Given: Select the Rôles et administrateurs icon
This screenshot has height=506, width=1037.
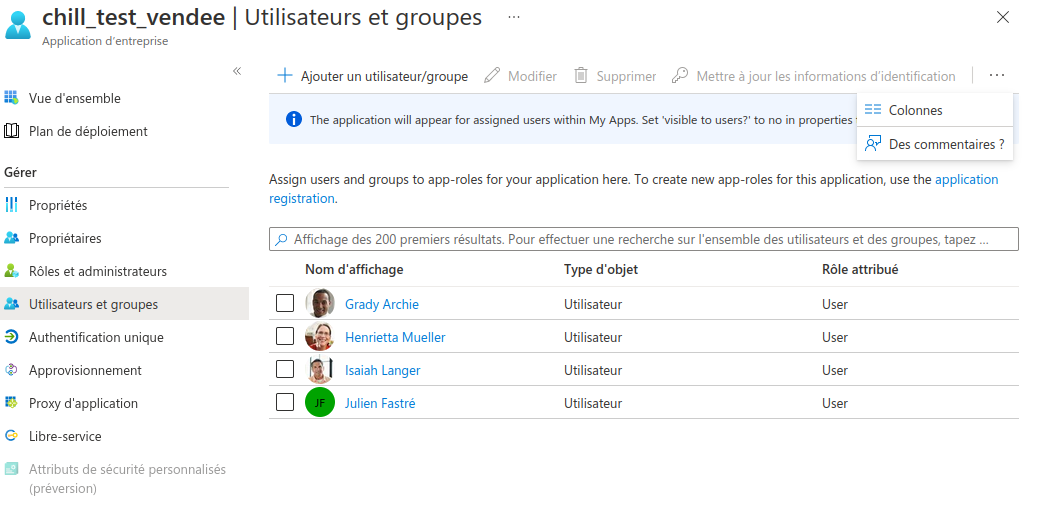Looking at the screenshot, I should pyautogui.click(x=12, y=271).
